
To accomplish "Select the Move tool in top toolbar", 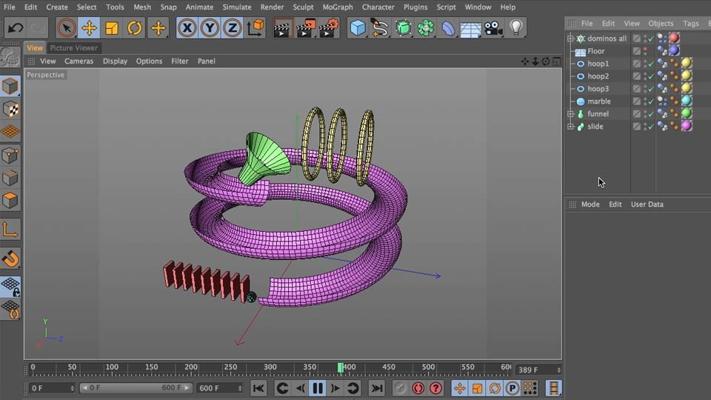I will pos(89,28).
